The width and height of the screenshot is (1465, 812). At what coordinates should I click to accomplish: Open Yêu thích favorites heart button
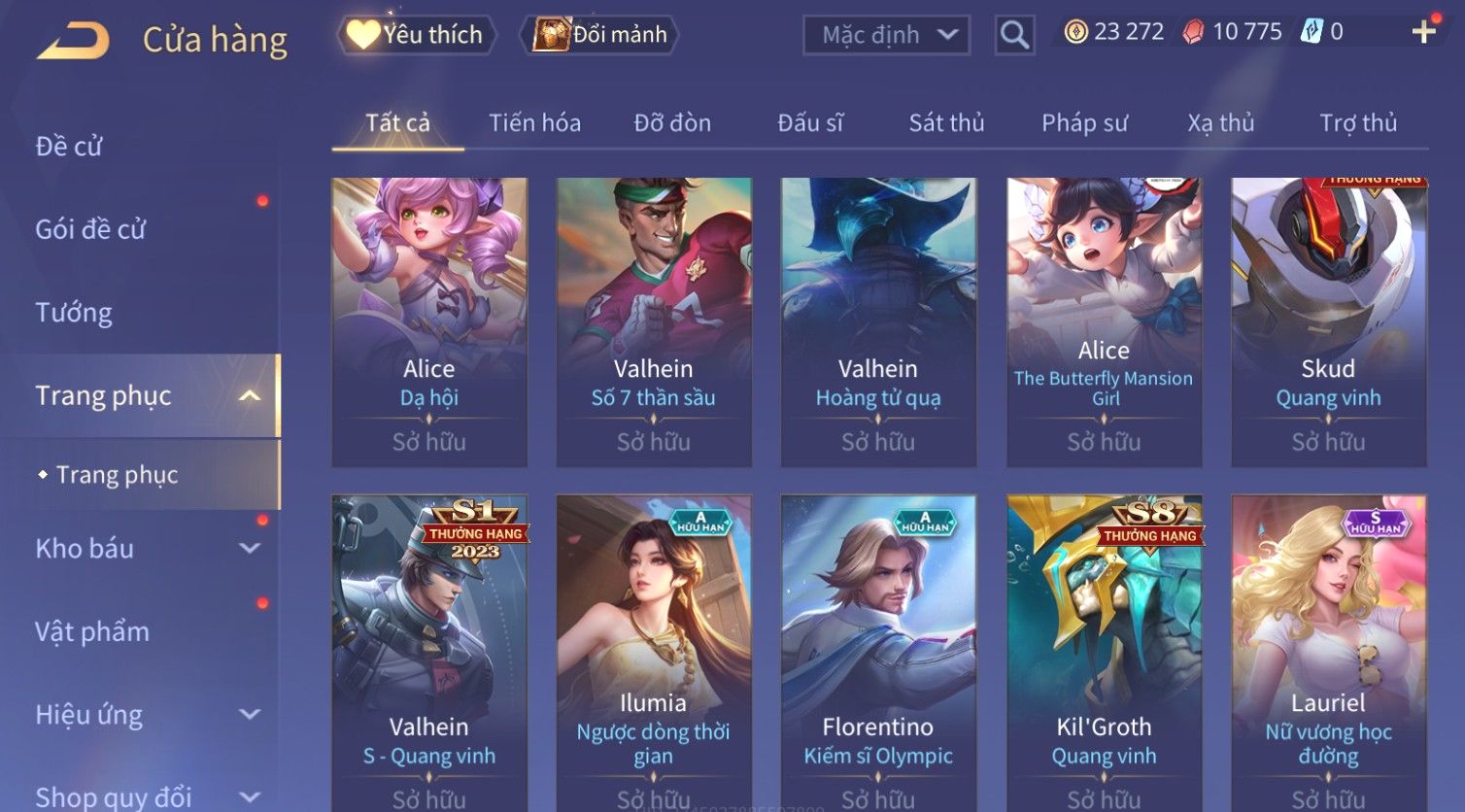[x=417, y=35]
